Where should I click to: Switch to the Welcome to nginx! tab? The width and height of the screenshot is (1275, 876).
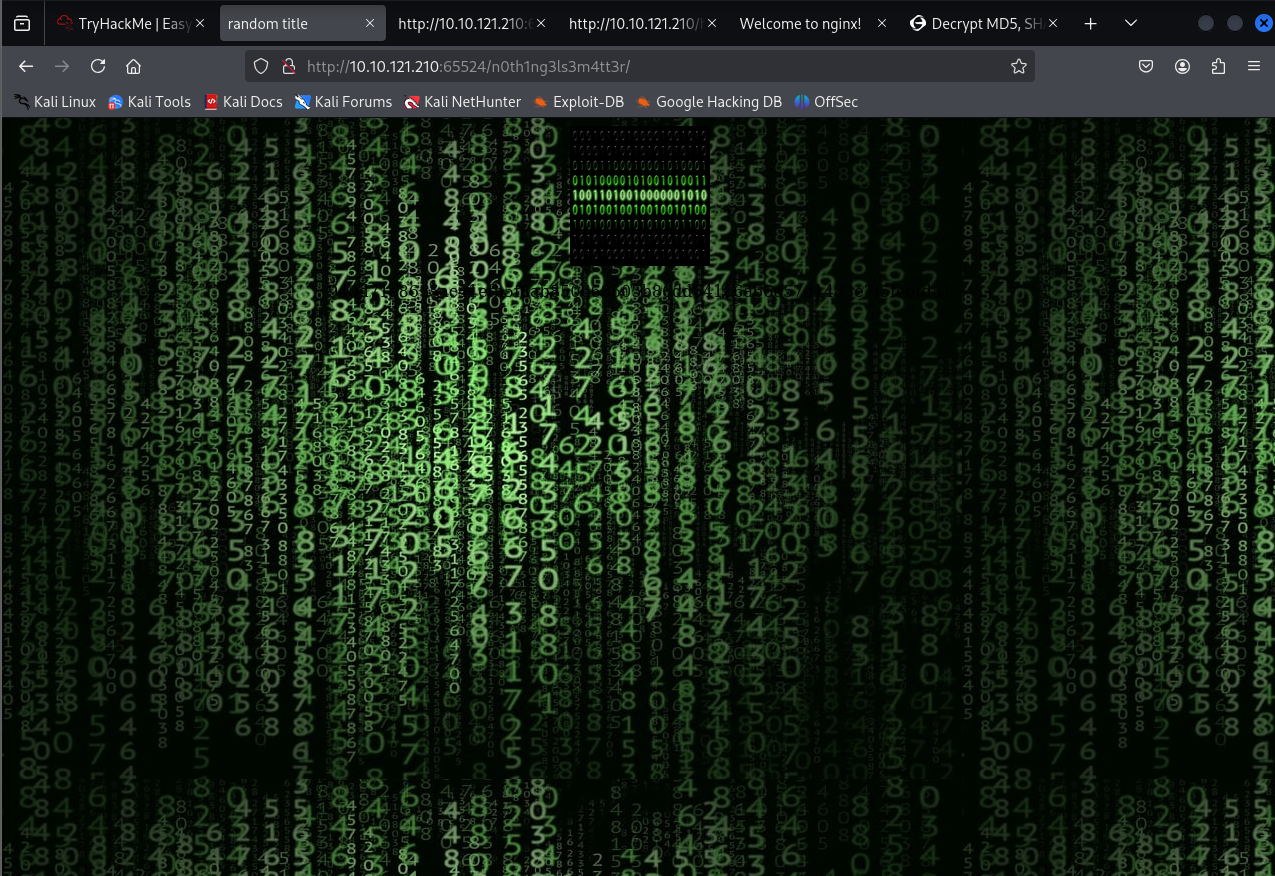coord(799,23)
